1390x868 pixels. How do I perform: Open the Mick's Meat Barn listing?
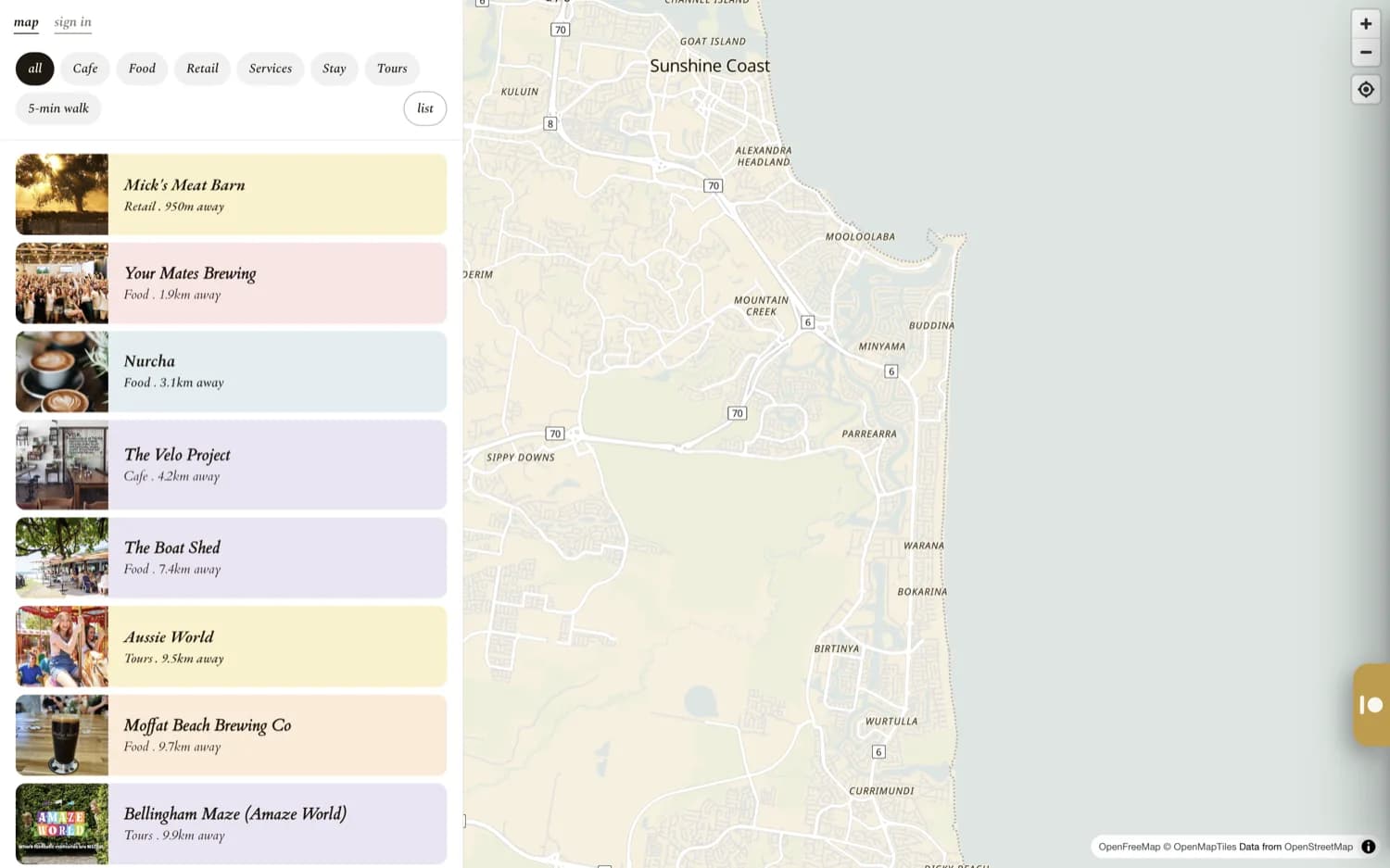pos(231,195)
